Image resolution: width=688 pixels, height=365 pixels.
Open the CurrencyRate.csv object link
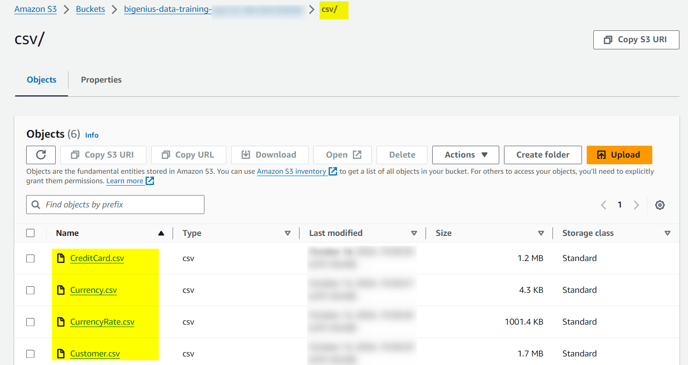click(x=102, y=322)
